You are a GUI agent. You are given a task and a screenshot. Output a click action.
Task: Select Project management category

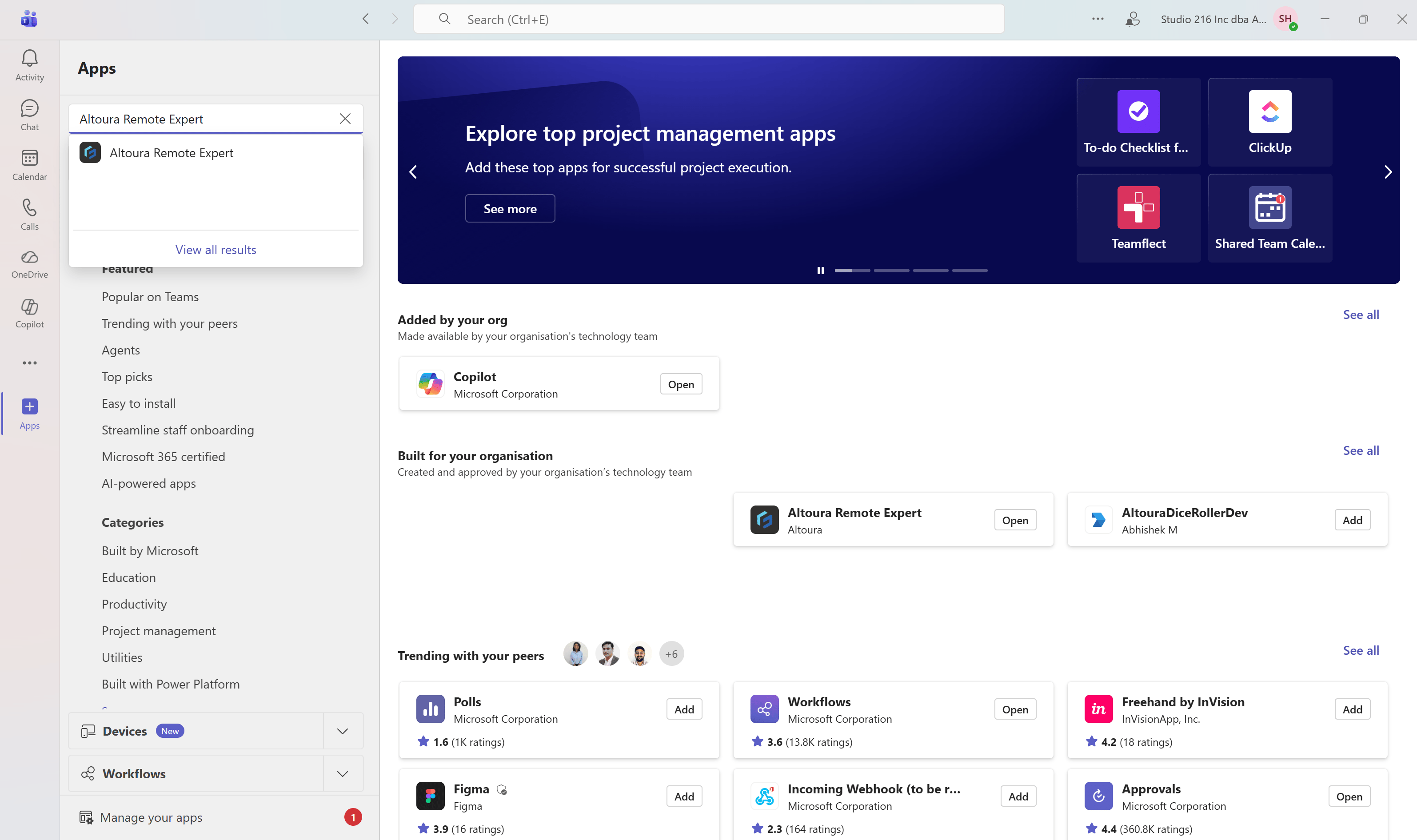[159, 631]
